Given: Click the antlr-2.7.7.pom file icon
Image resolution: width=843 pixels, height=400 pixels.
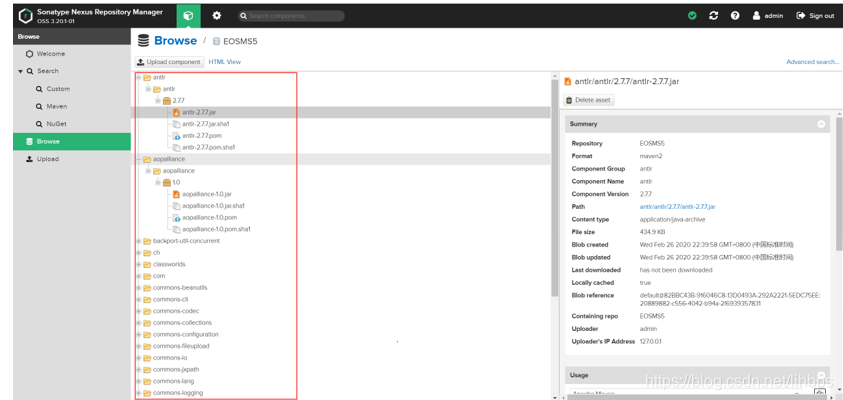Looking at the screenshot, I should click(176, 135).
